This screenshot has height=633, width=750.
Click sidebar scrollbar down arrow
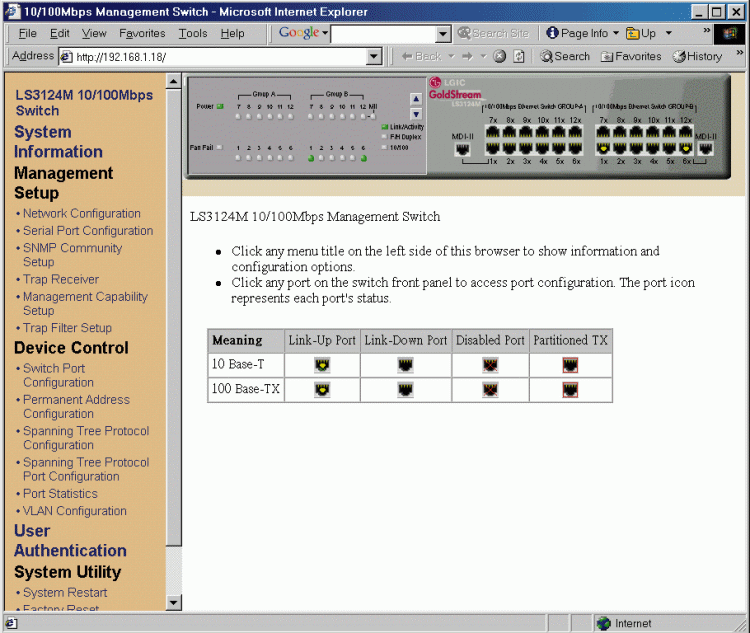(174, 602)
